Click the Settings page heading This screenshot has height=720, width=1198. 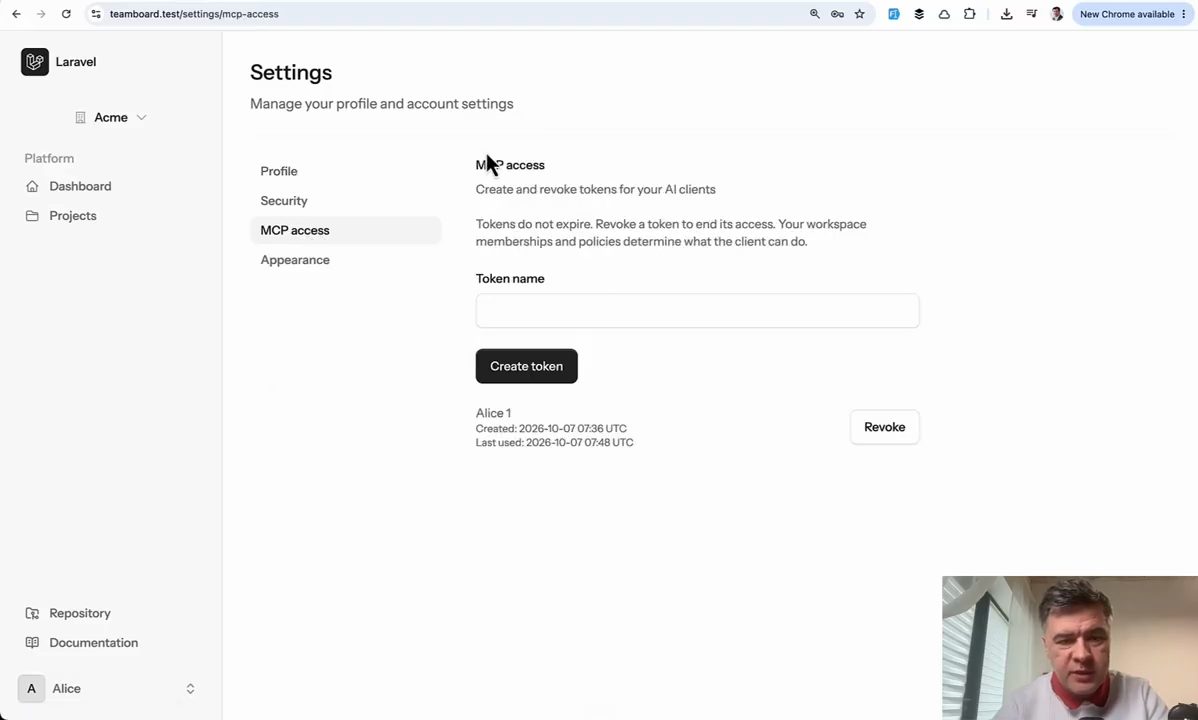[x=291, y=73]
